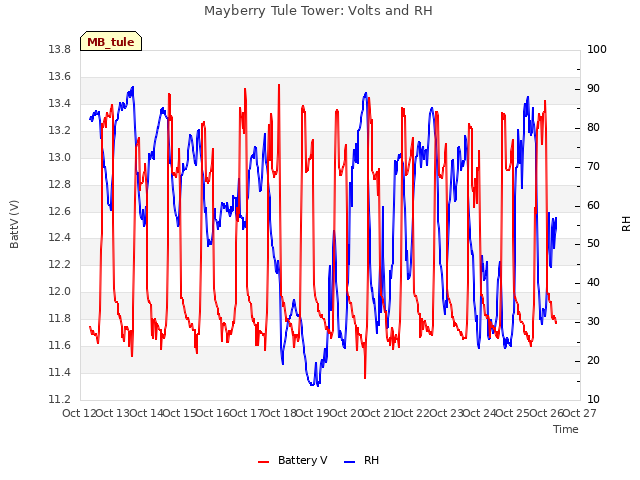Click the Oct 27 date label
This screenshot has height=480, width=640.
click(x=580, y=413)
